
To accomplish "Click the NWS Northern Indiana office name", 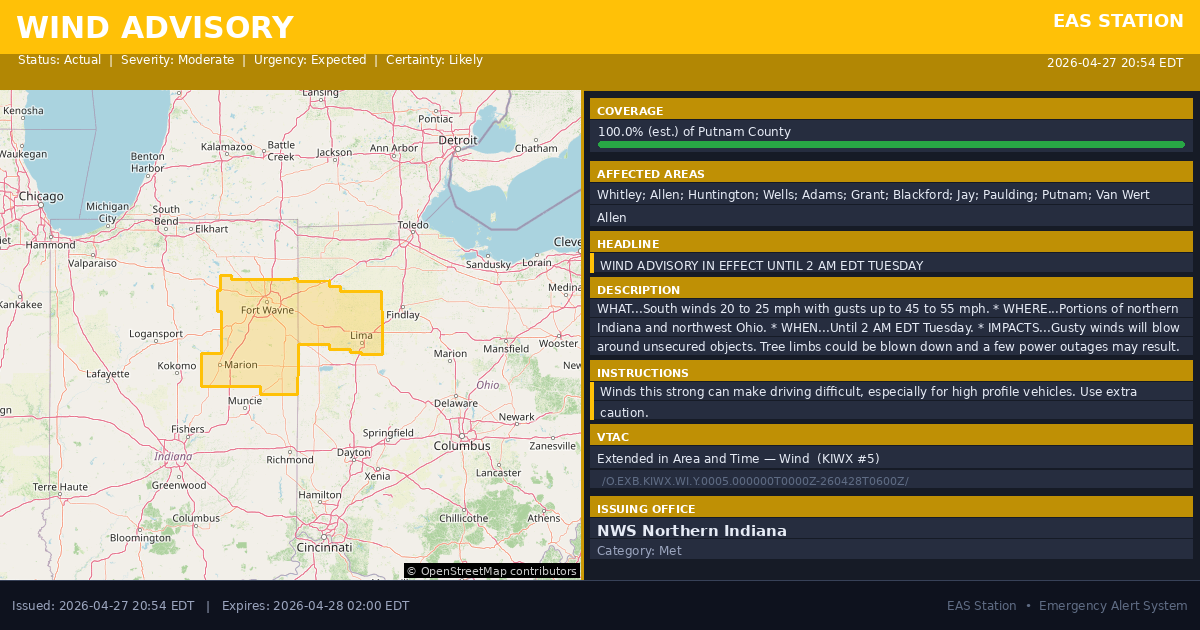I will point(692,531).
